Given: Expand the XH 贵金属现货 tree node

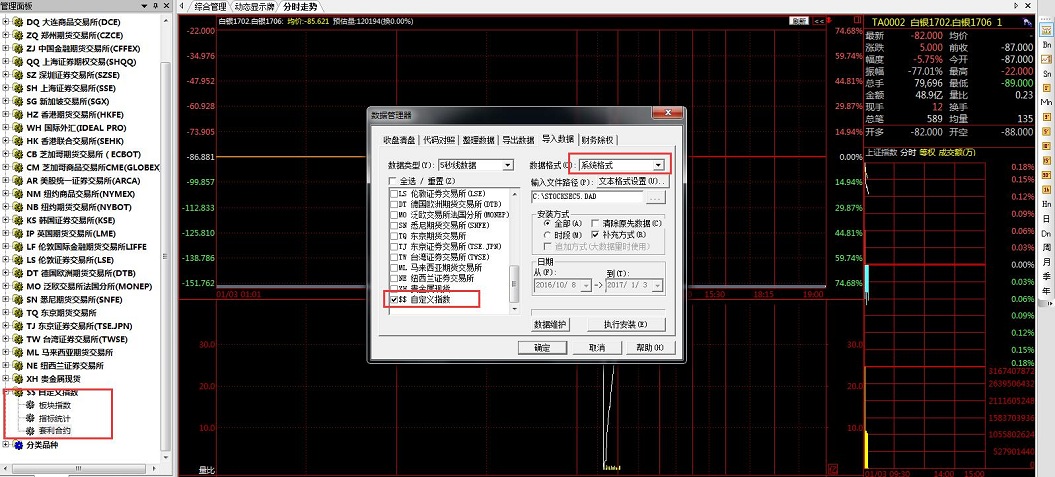Looking at the screenshot, I should click(x=6, y=379).
